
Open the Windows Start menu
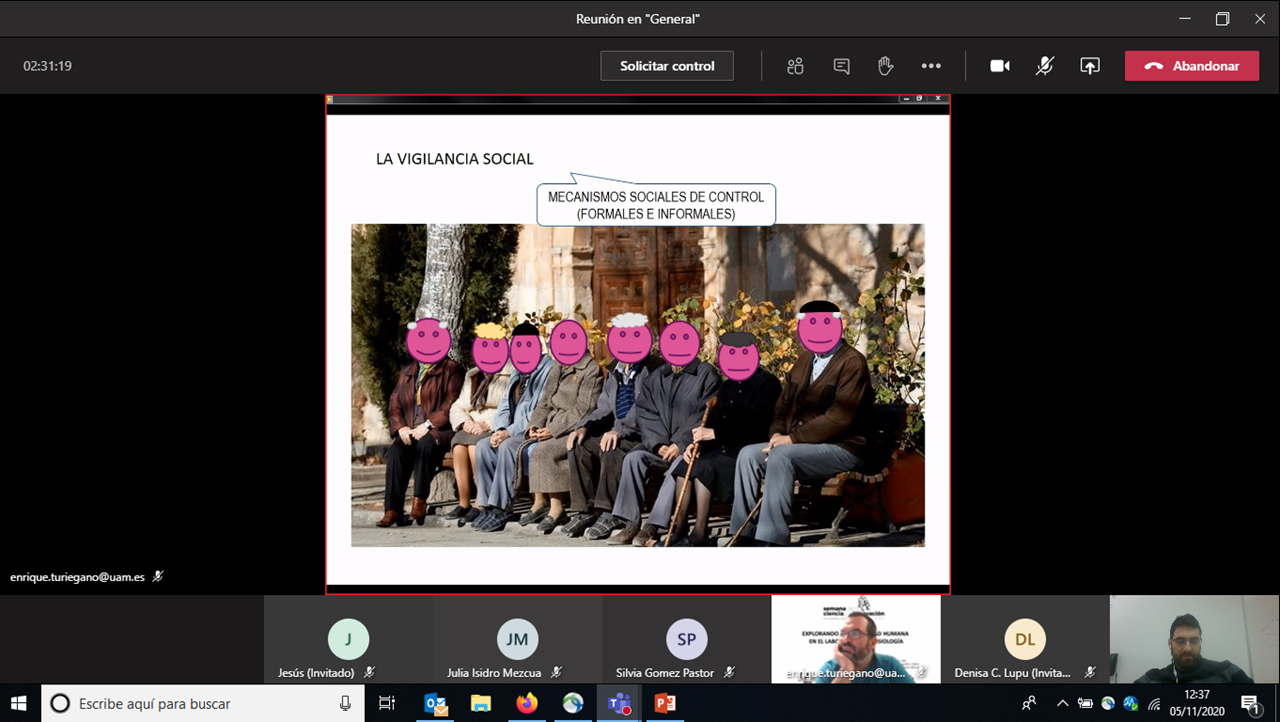click(19, 704)
